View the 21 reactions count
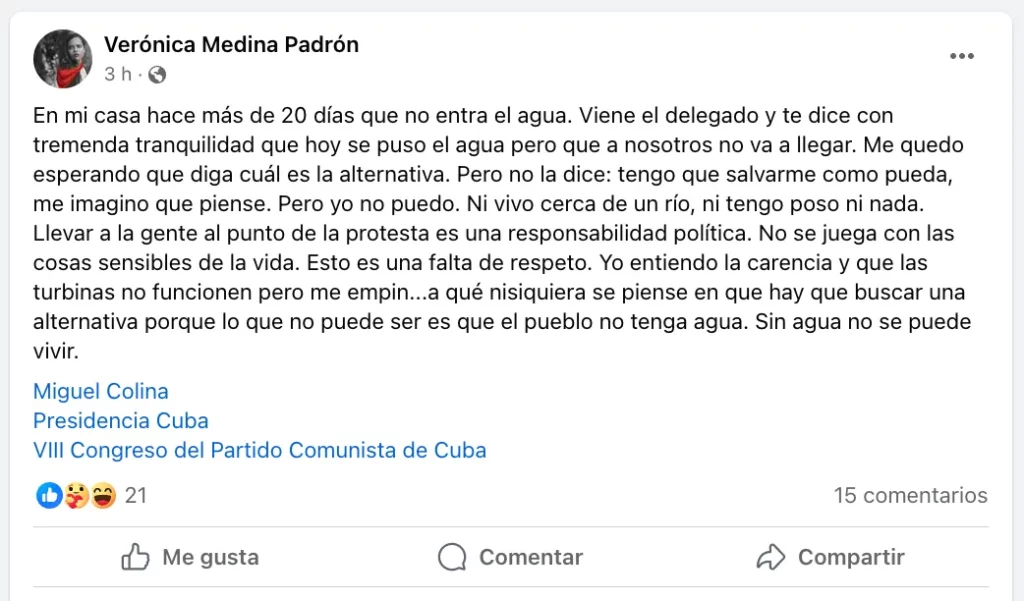This screenshot has width=1024, height=601. [x=136, y=495]
